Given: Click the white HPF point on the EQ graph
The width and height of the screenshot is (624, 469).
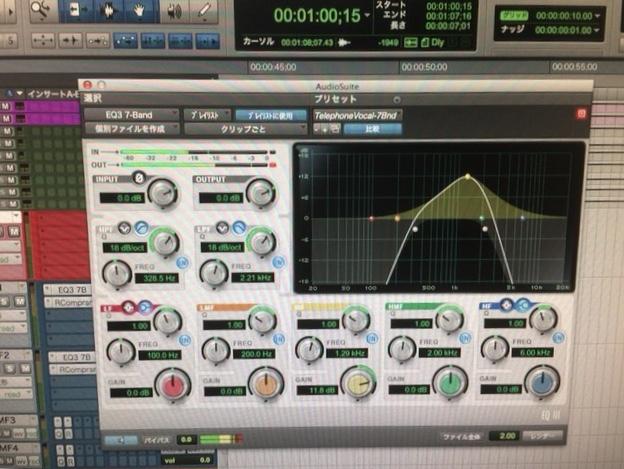Looking at the screenshot, I should (415, 229).
